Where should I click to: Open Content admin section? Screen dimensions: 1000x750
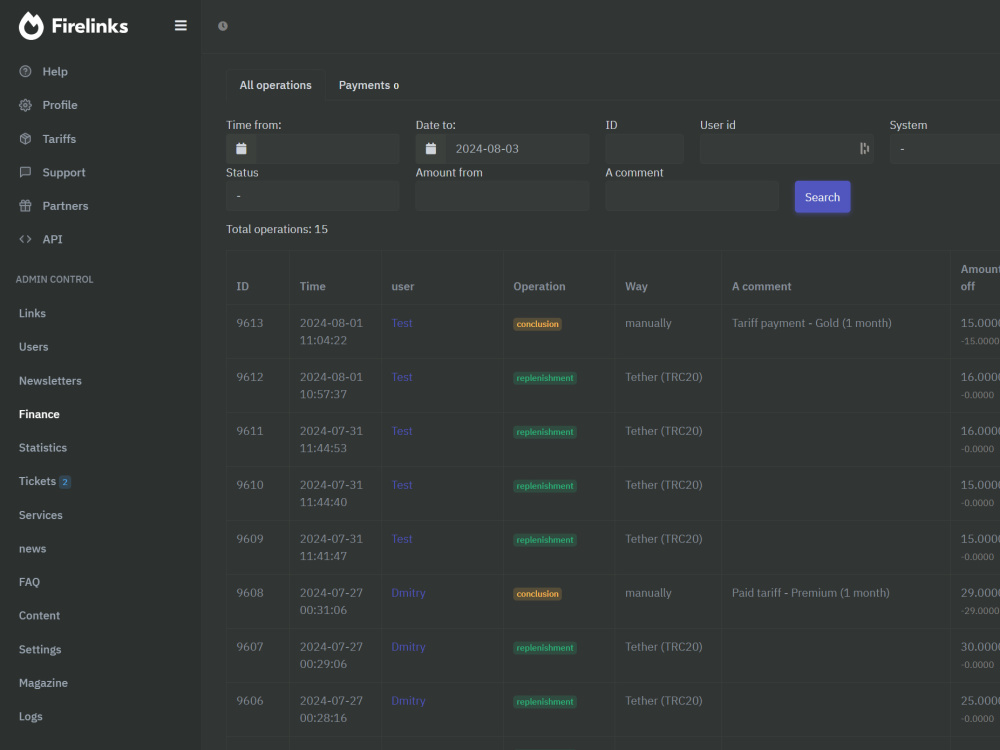click(x=40, y=615)
